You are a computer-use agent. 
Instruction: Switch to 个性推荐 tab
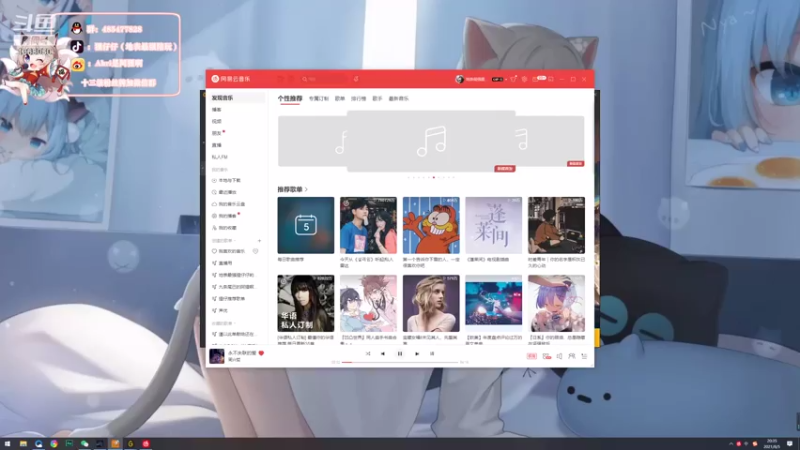coord(290,98)
